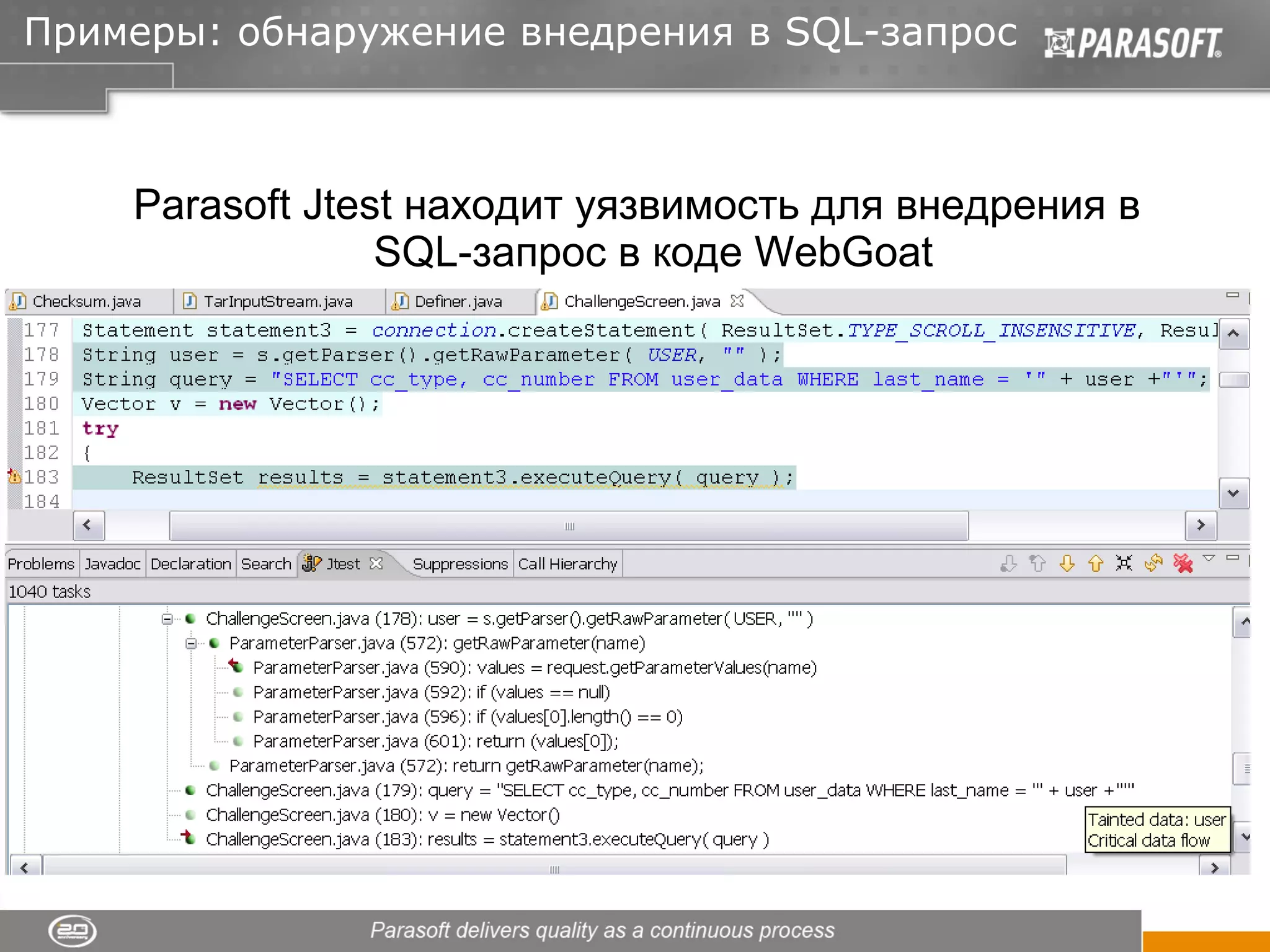1270x952 pixels.
Task: Click the expand-all icon in Jtest toolbar
Action: tap(1124, 563)
